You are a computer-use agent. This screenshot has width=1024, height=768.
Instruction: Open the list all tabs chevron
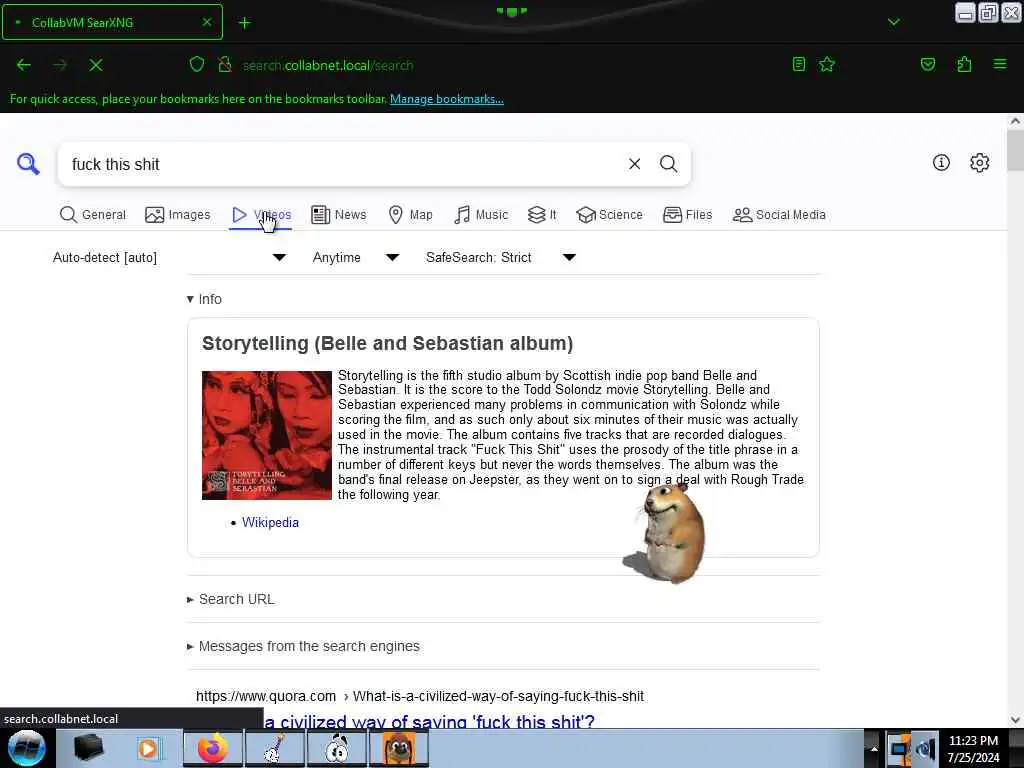click(893, 23)
